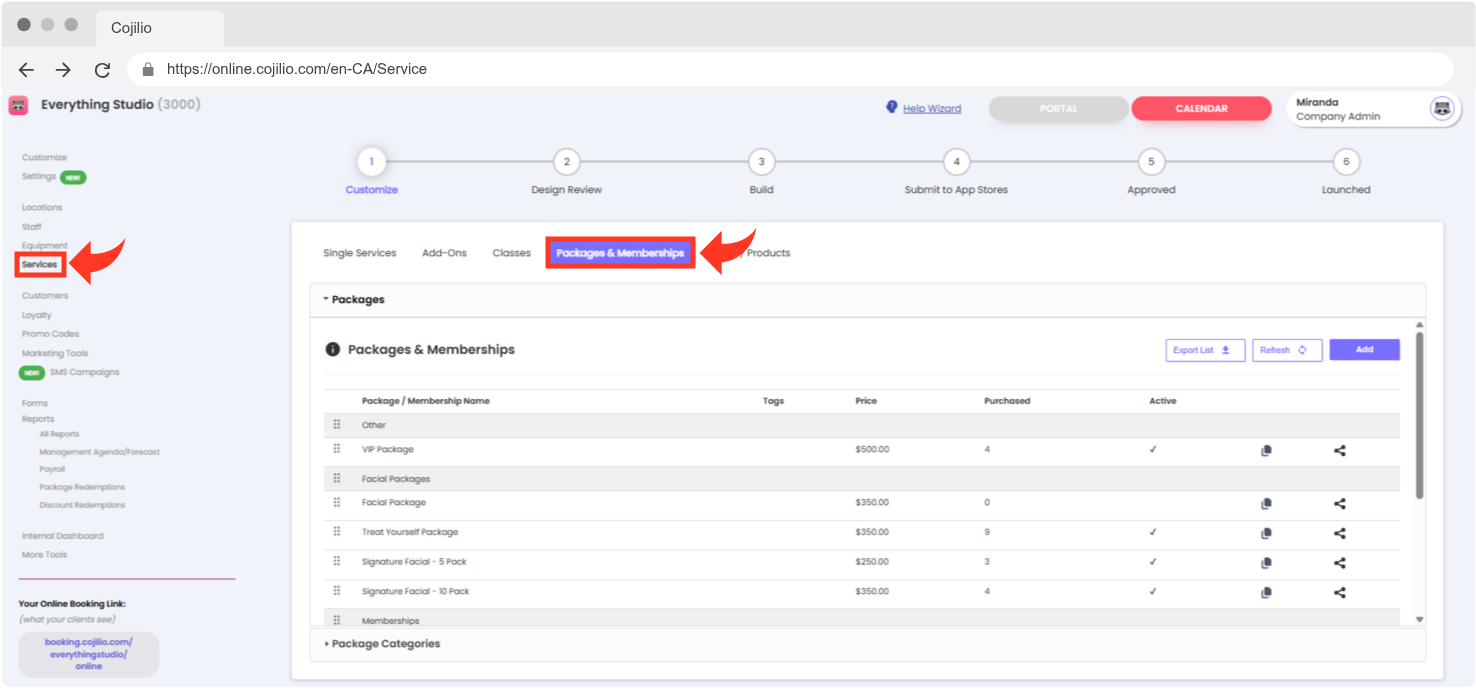This screenshot has width=1476, height=694.
Task: Open Payroll under Reports
Action: pos(52,469)
